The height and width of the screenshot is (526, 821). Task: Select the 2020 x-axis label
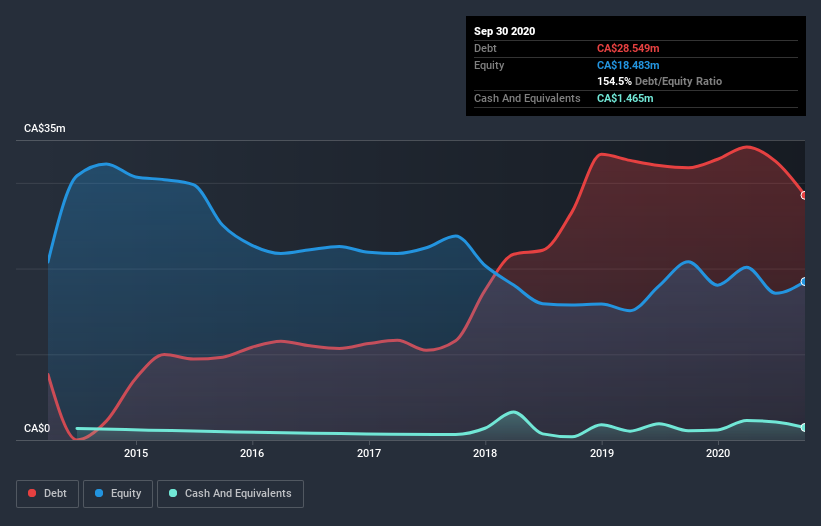[718, 453]
